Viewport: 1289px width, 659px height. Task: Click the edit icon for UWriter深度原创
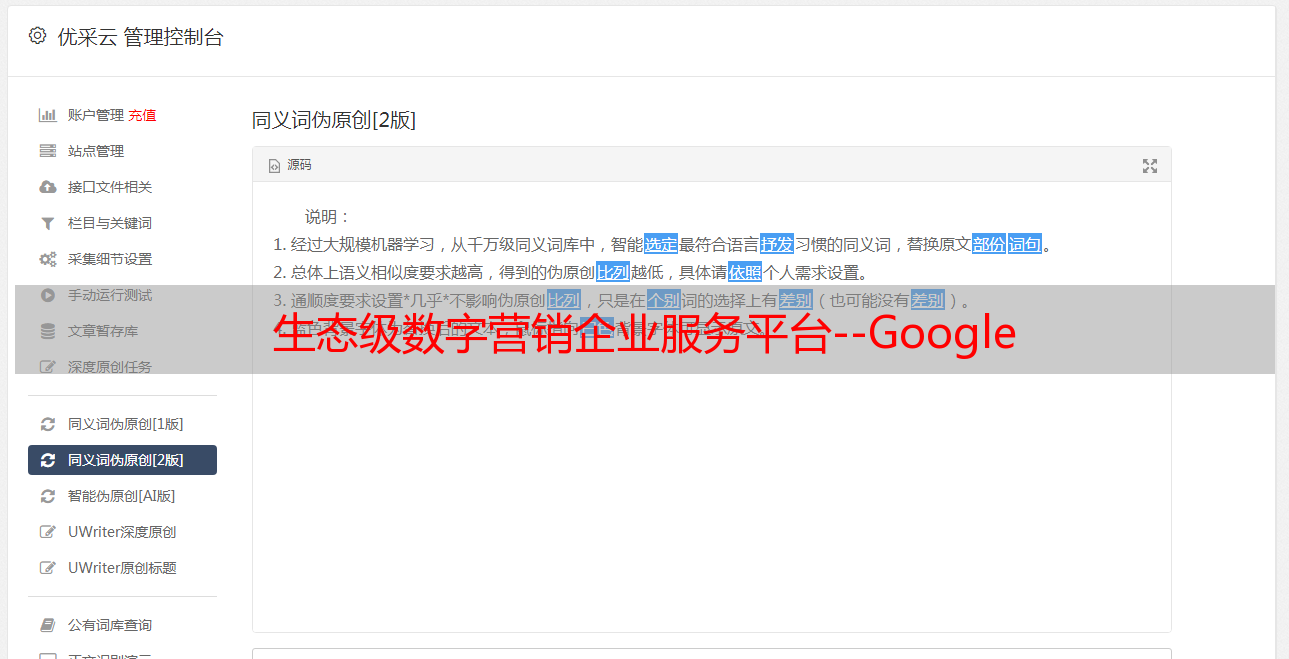click(x=47, y=532)
